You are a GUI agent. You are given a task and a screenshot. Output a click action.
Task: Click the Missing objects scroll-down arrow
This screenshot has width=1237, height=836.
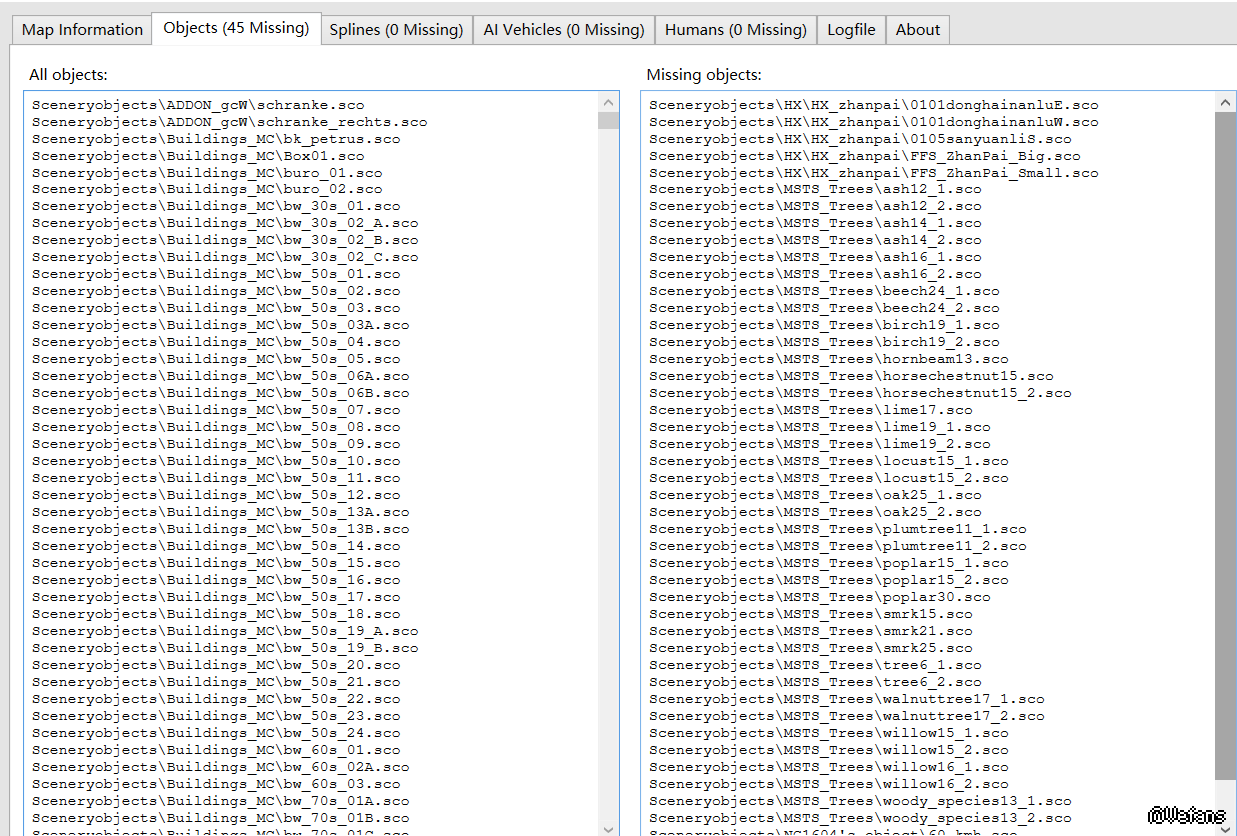pyautogui.click(x=1226, y=827)
